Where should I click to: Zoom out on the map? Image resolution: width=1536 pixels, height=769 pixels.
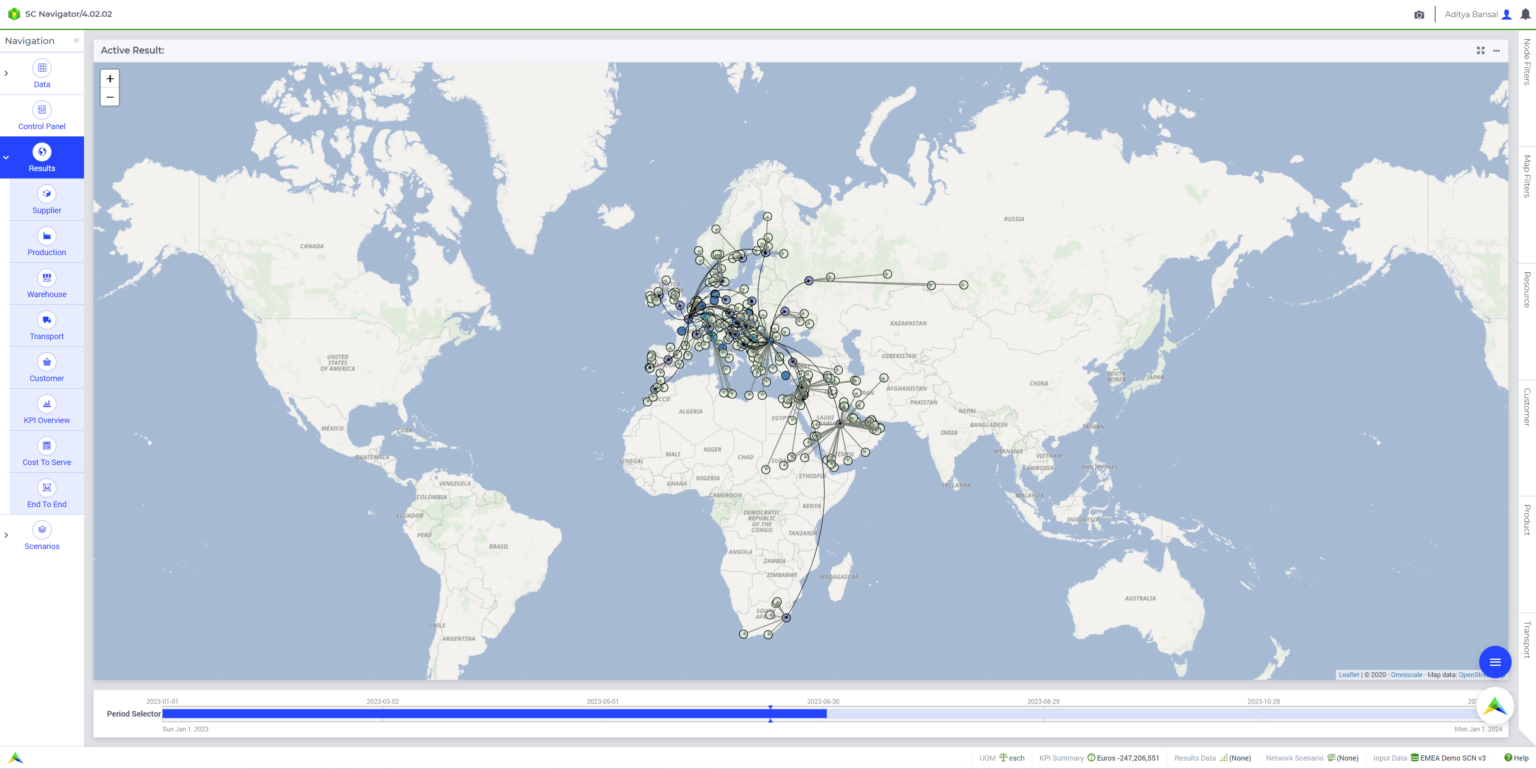[x=110, y=97]
